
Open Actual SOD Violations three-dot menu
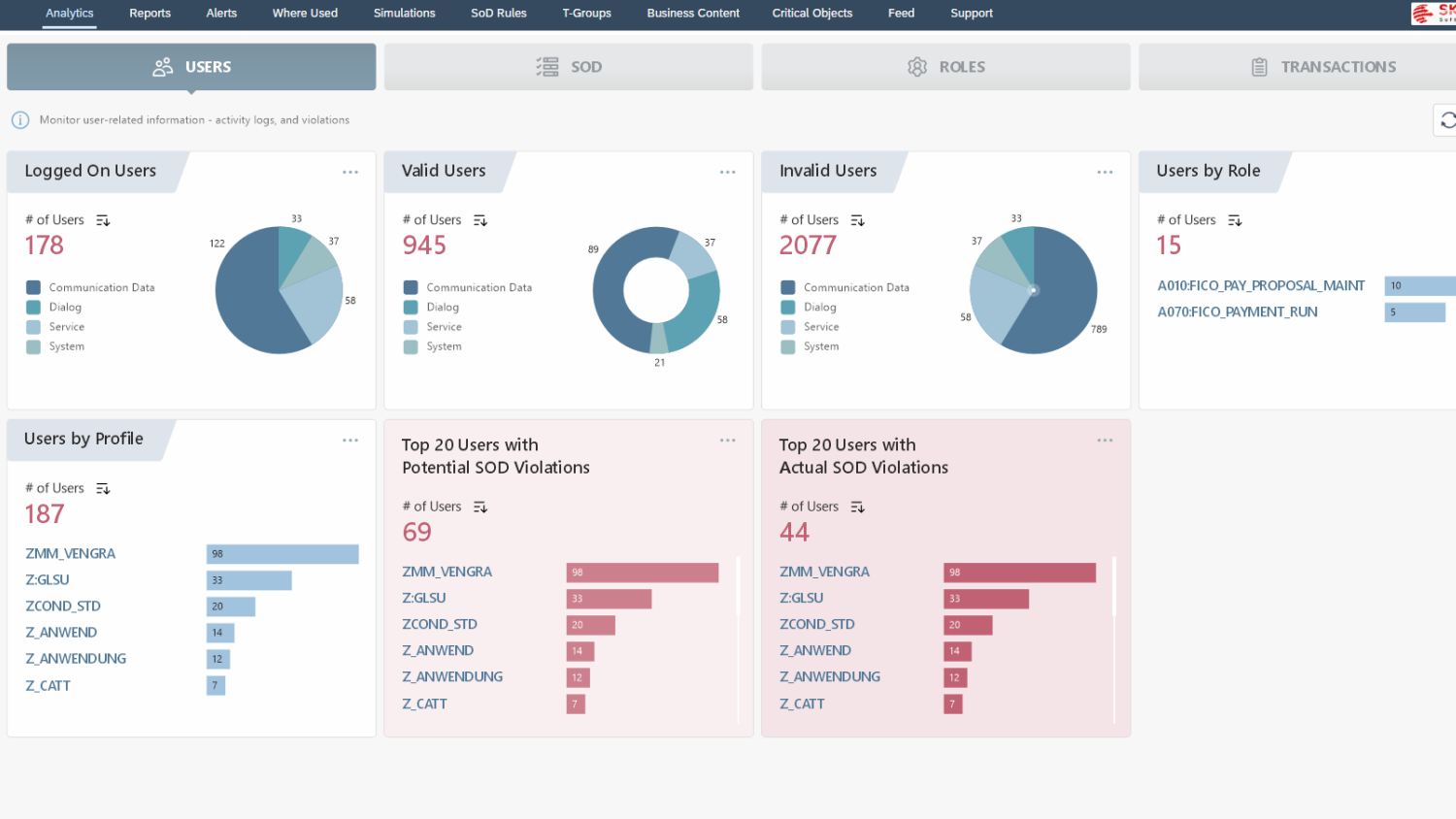[1105, 441]
